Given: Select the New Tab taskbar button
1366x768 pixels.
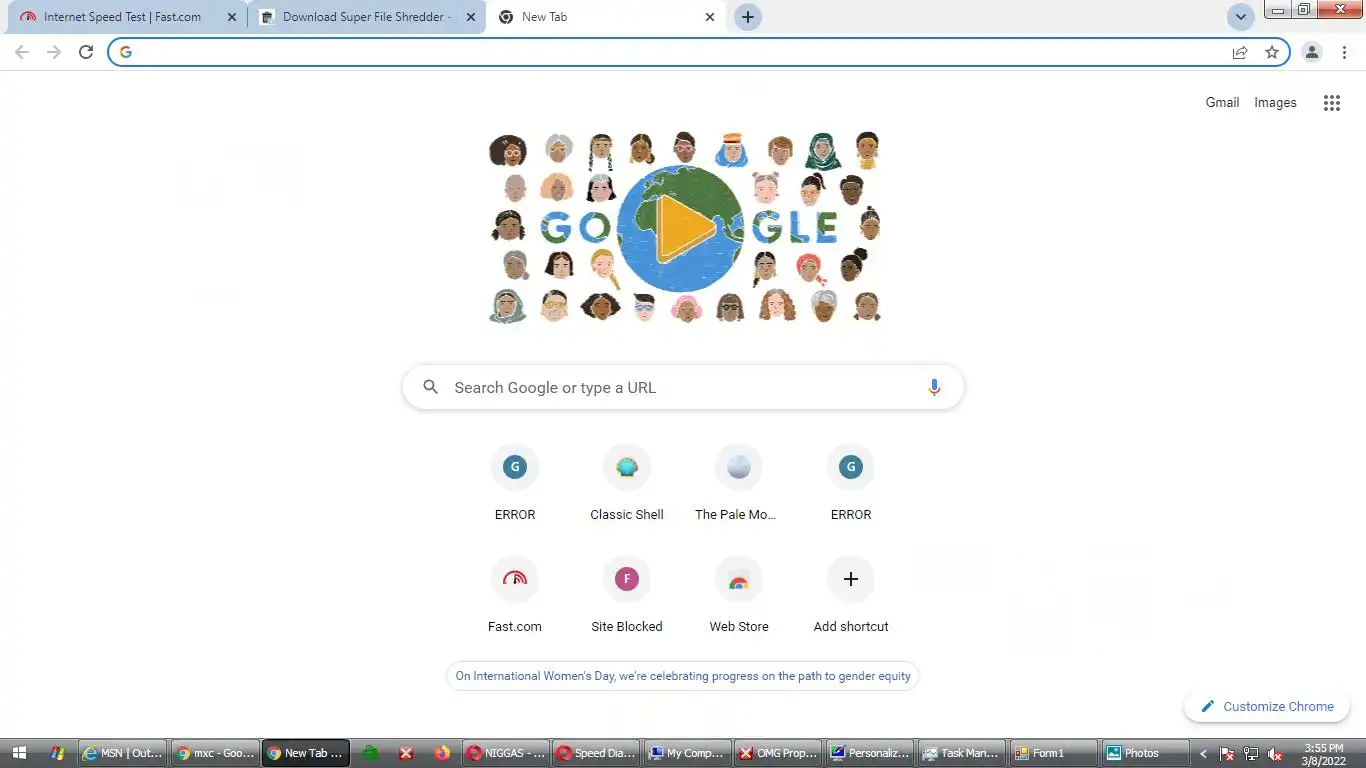Looking at the screenshot, I should pyautogui.click(x=306, y=753).
